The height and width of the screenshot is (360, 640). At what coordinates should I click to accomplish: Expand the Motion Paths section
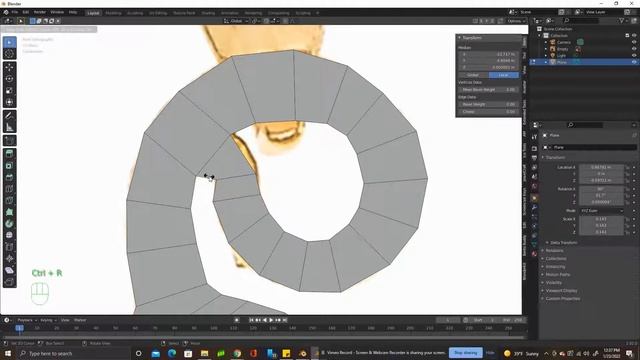(557, 275)
